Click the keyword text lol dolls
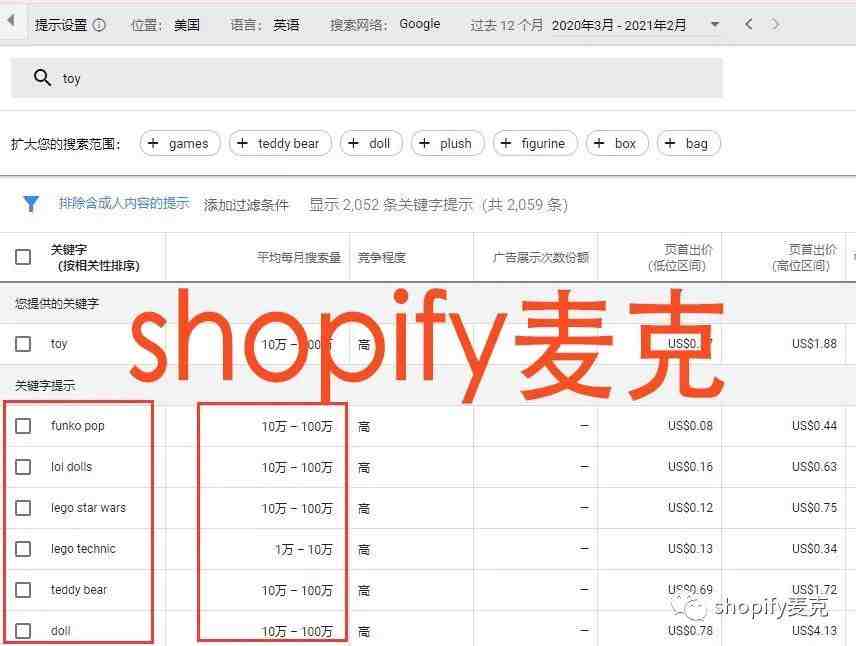Image resolution: width=856 pixels, height=646 pixels. 72,467
